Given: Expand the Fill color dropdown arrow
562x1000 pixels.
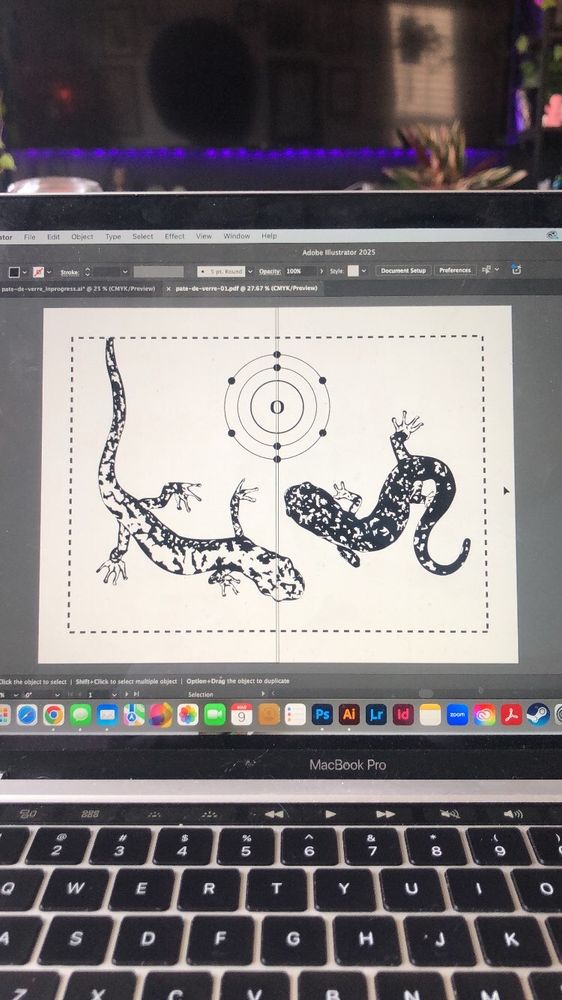Looking at the screenshot, I should tap(25, 272).
